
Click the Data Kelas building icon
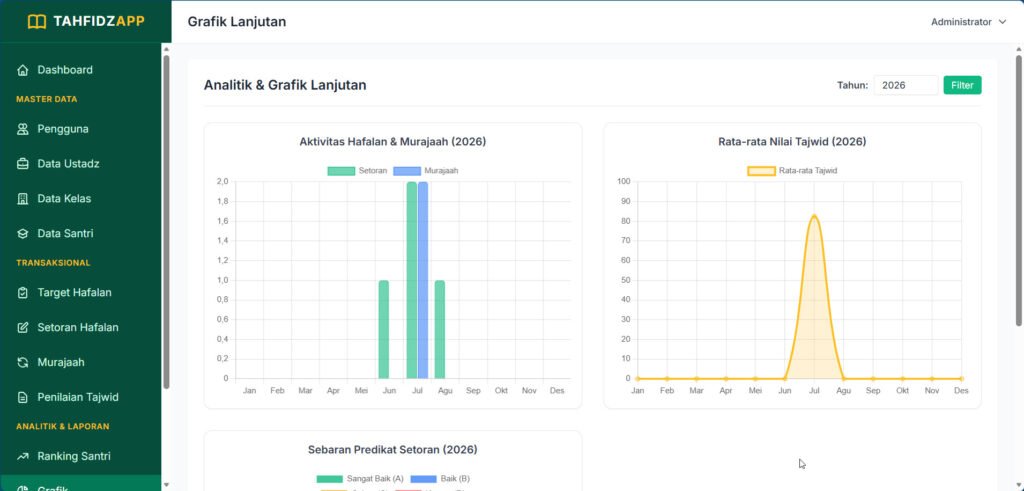click(x=23, y=198)
